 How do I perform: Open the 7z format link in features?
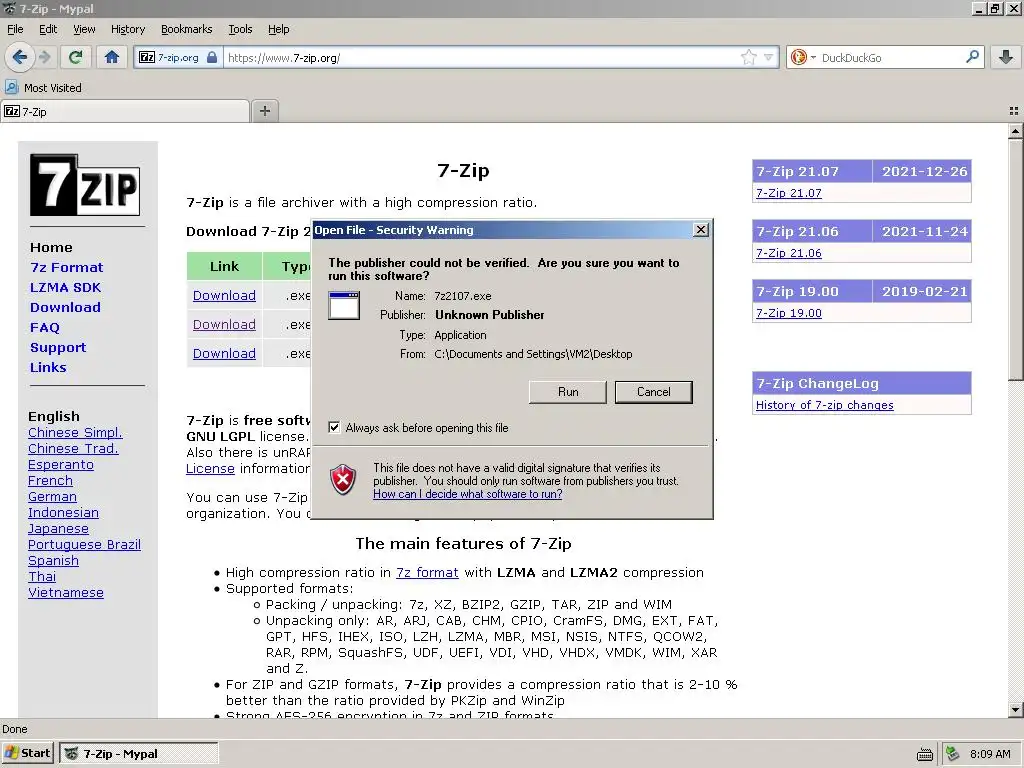[x=427, y=573]
